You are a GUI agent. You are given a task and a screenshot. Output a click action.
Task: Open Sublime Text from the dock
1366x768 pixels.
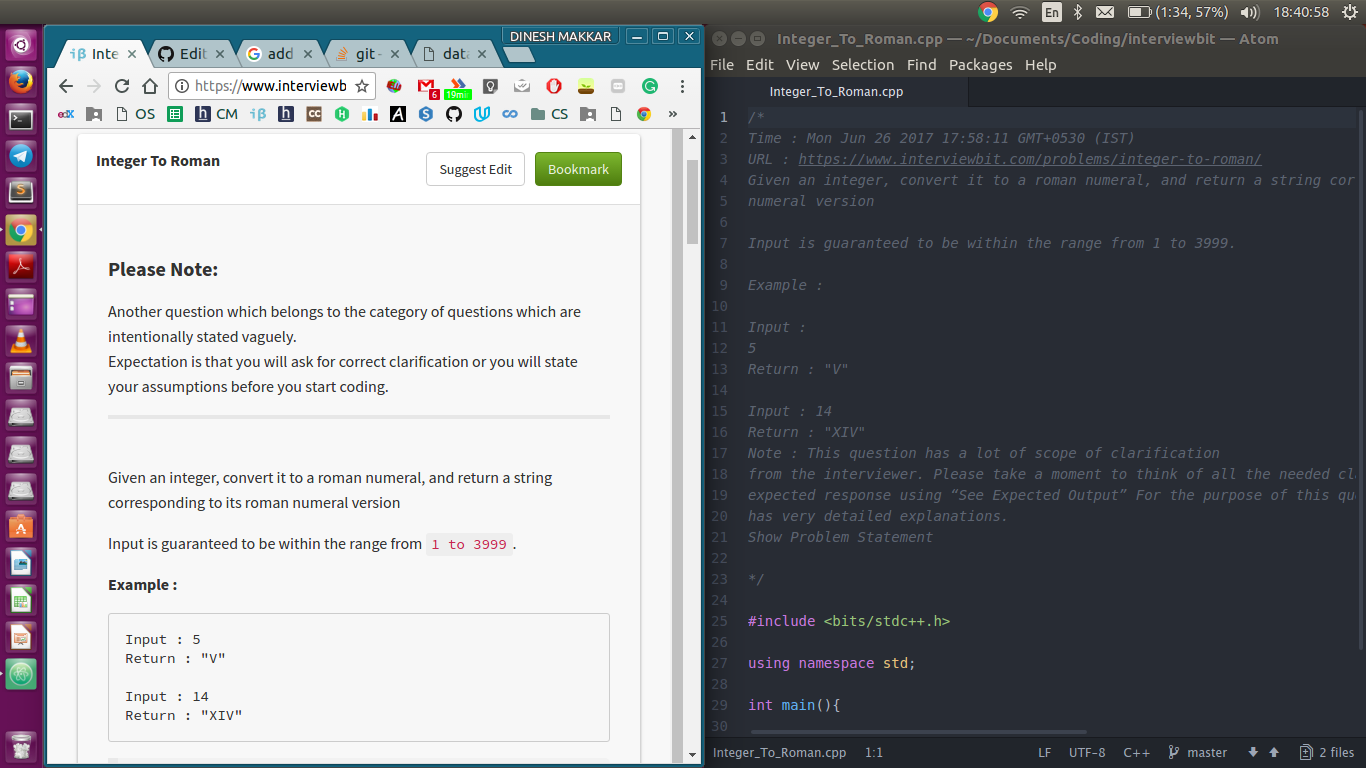coord(21,192)
